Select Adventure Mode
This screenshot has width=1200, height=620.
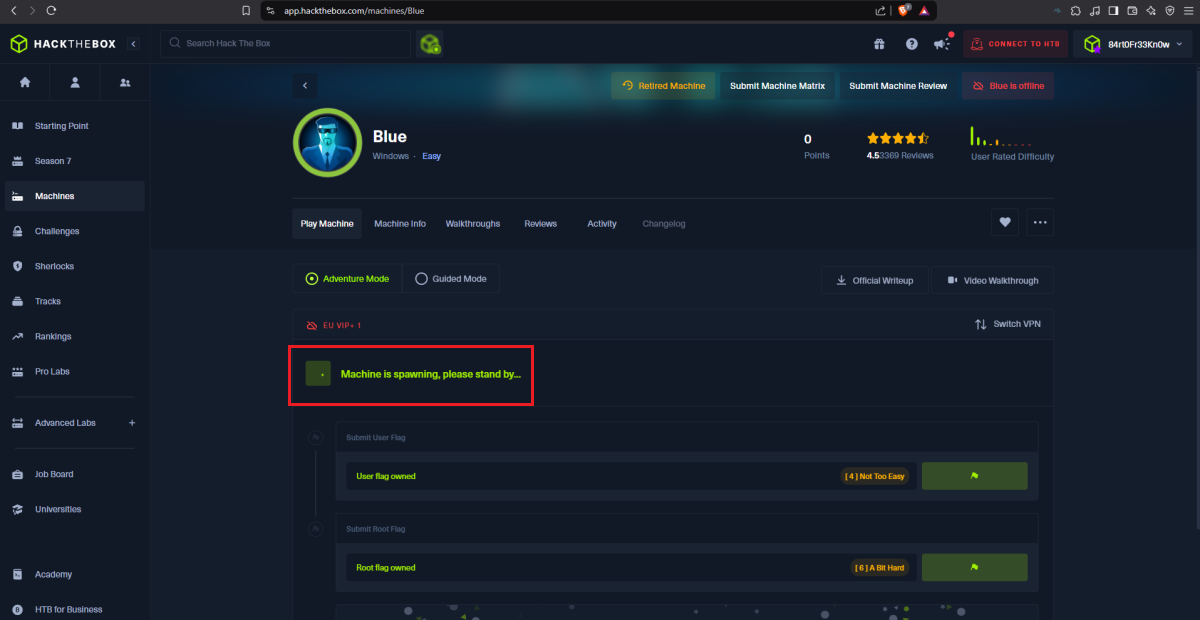click(348, 279)
